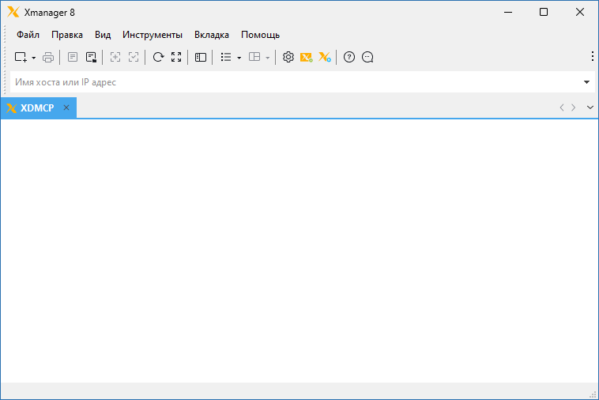Launch the orange Xshell terminal icon
The width and height of the screenshot is (599, 400).
306,57
